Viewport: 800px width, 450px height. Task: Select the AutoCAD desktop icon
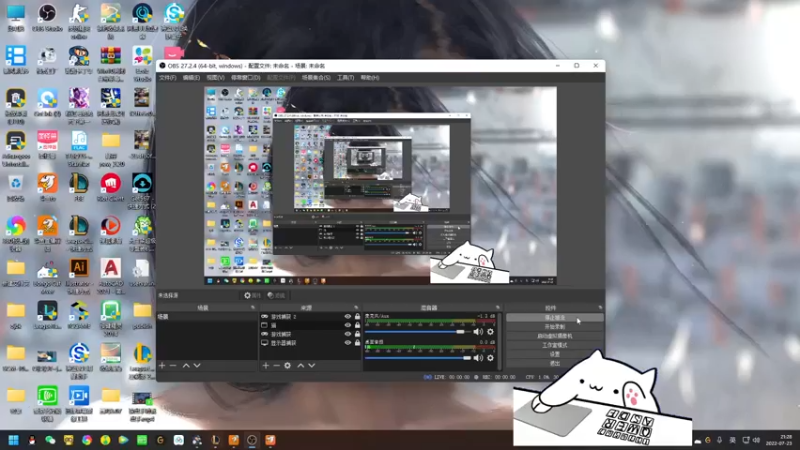point(110,276)
